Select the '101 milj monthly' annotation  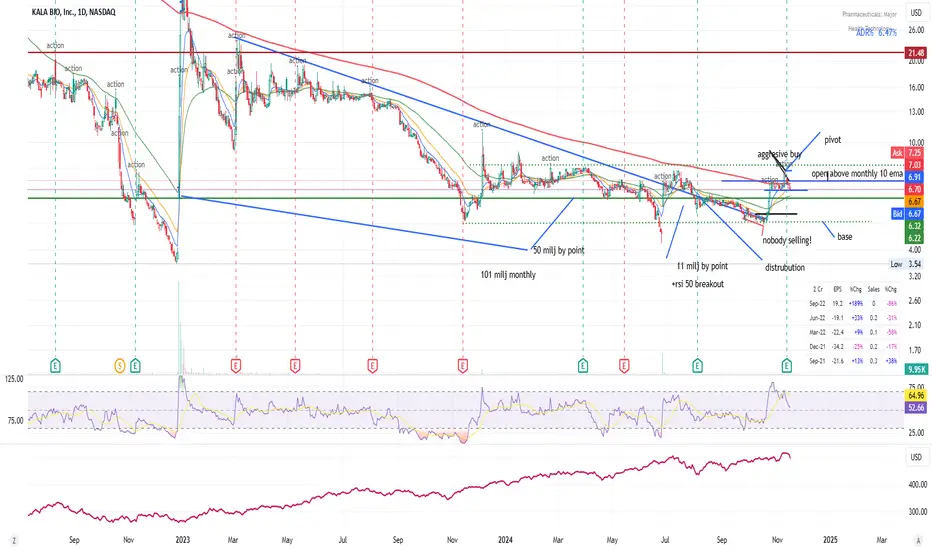point(508,275)
